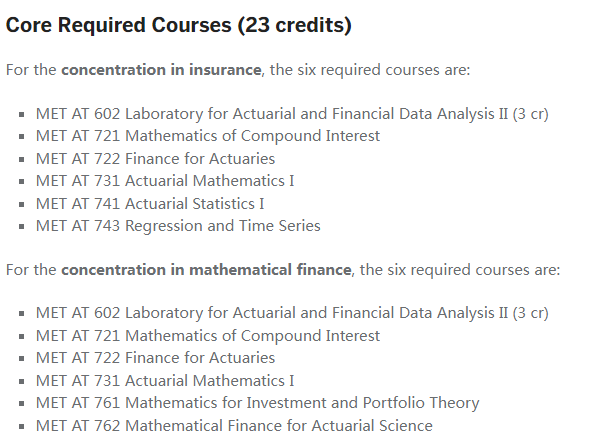Viewport: 590px width, 443px height.
Task: Click '(3 cr)' in the insurance list
Action: tap(531, 114)
